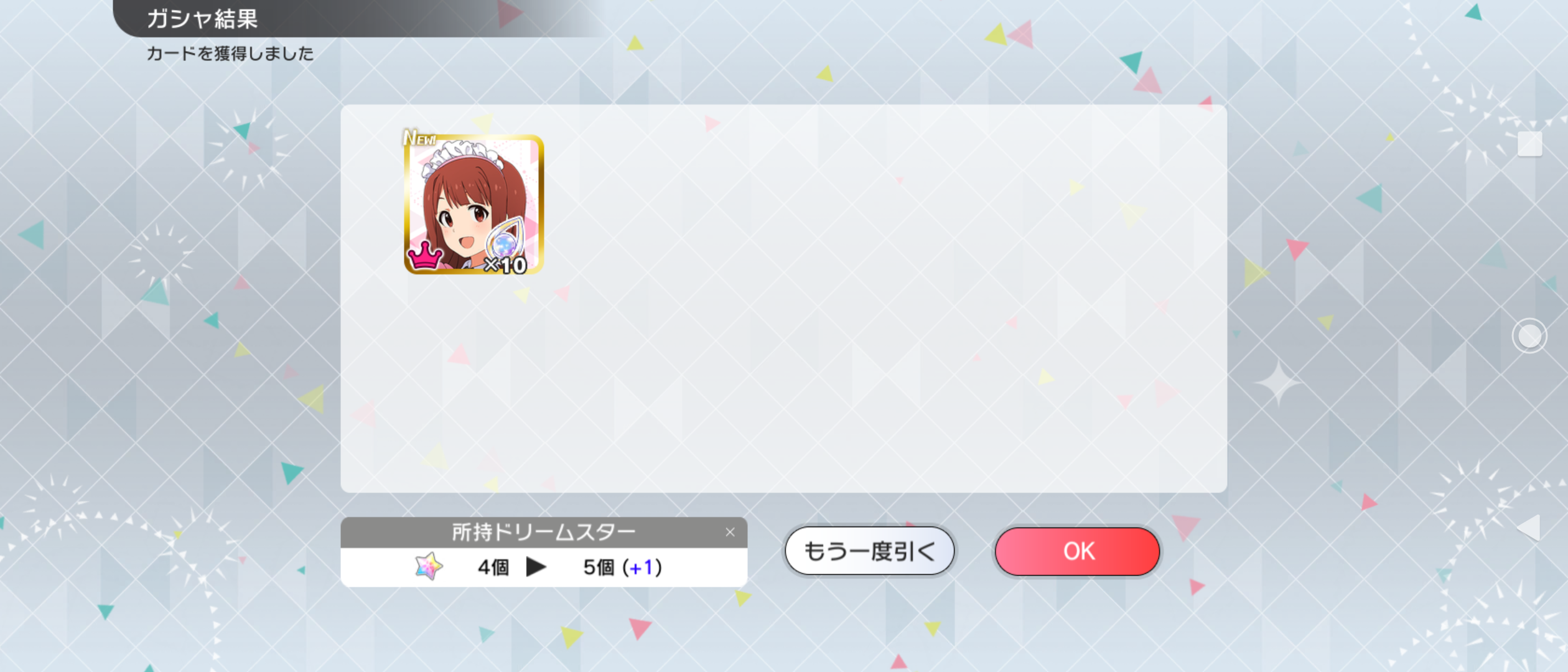
Task: Tap the Android home circle button
Action: (x=1529, y=336)
